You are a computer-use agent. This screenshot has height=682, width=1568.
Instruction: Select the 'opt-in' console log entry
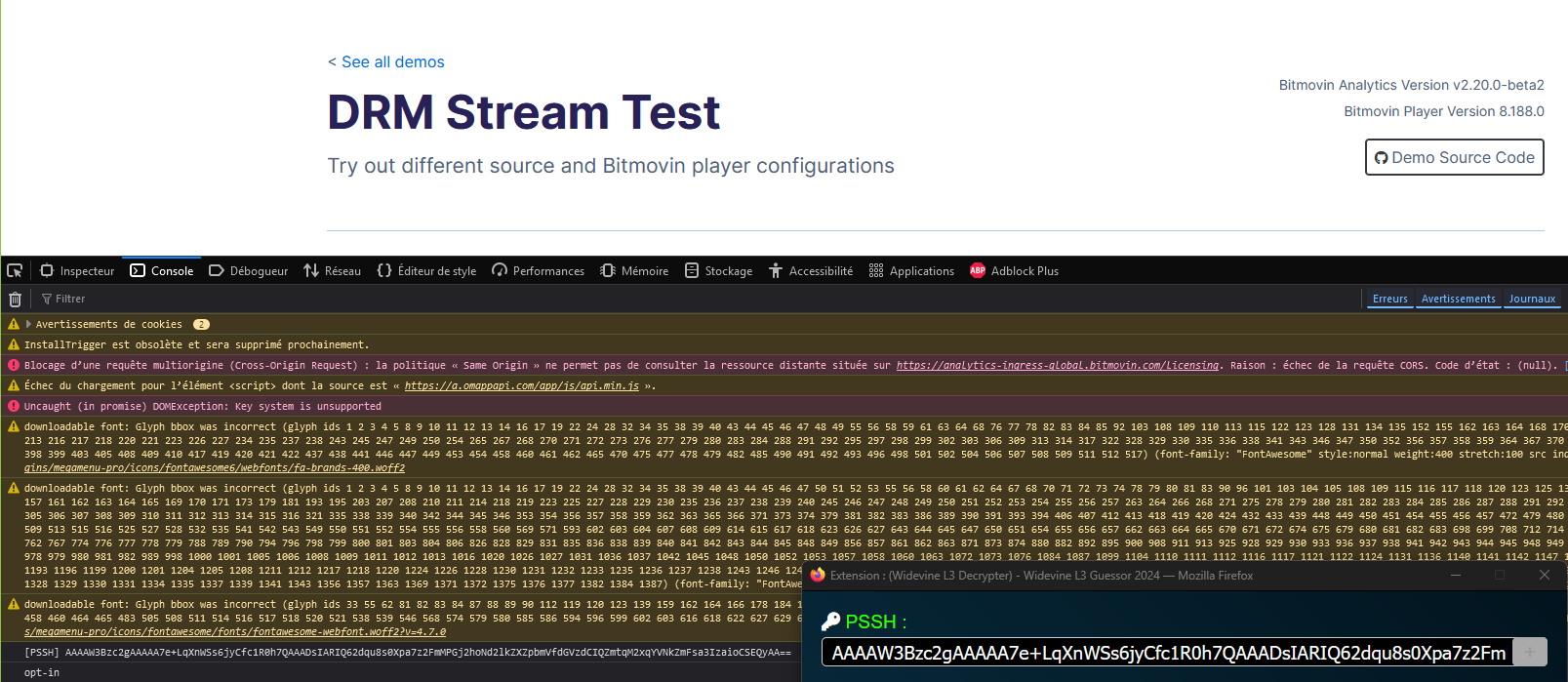pyautogui.click(x=42, y=672)
